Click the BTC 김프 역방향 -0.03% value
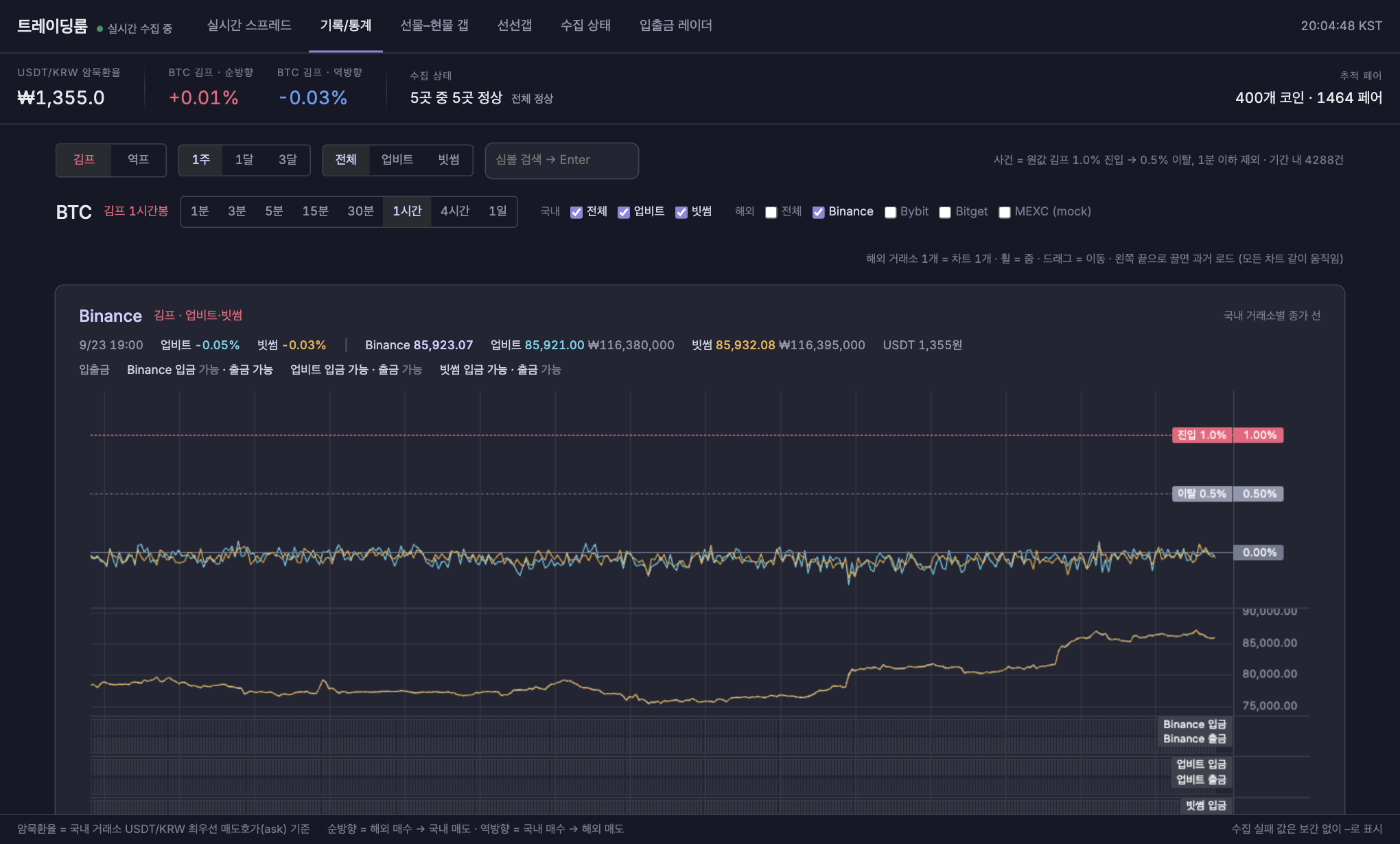This screenshot has height=844, width=1400. [x=313, y=97]
